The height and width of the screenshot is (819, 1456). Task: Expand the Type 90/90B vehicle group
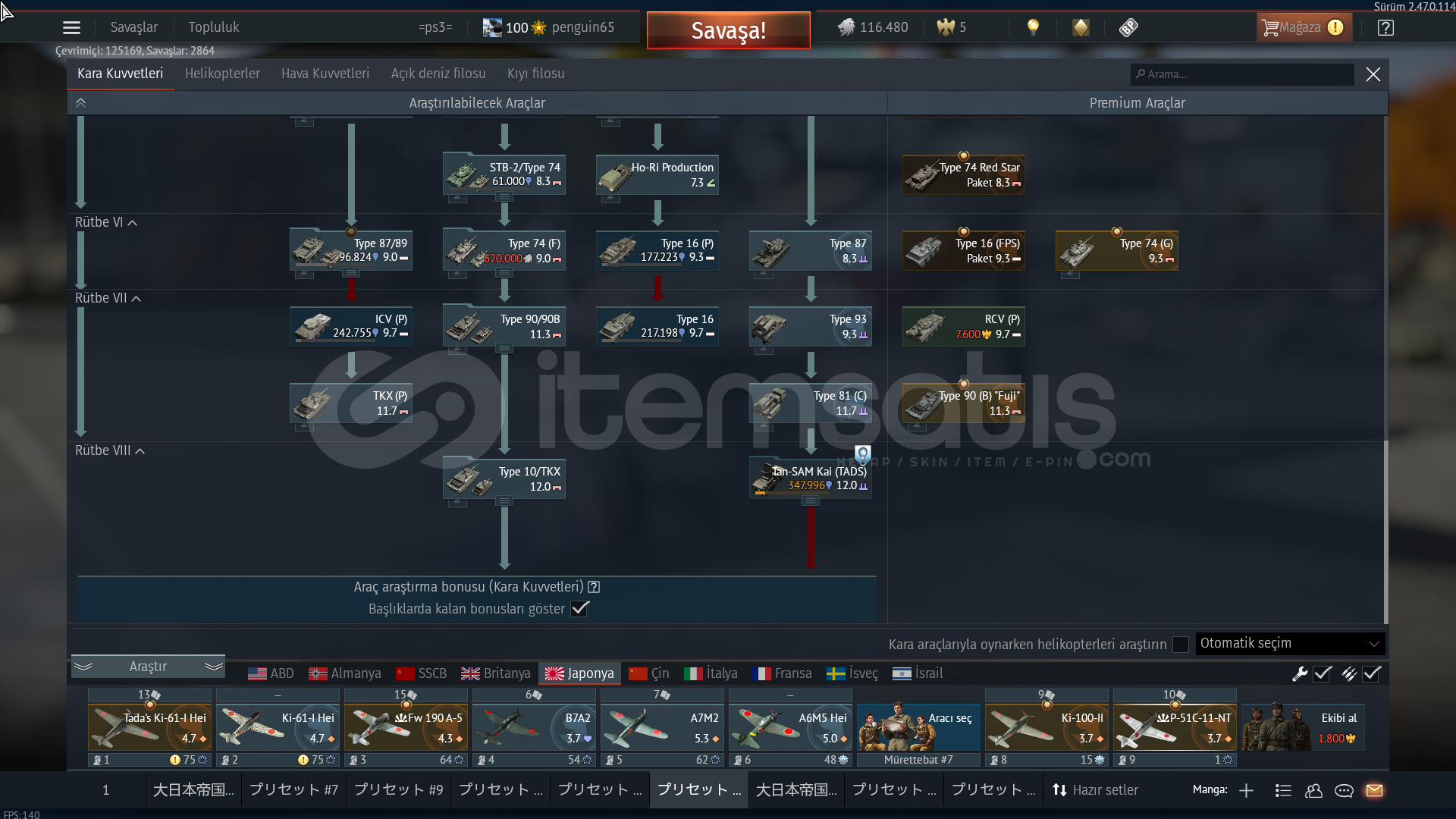coord(504,349)
